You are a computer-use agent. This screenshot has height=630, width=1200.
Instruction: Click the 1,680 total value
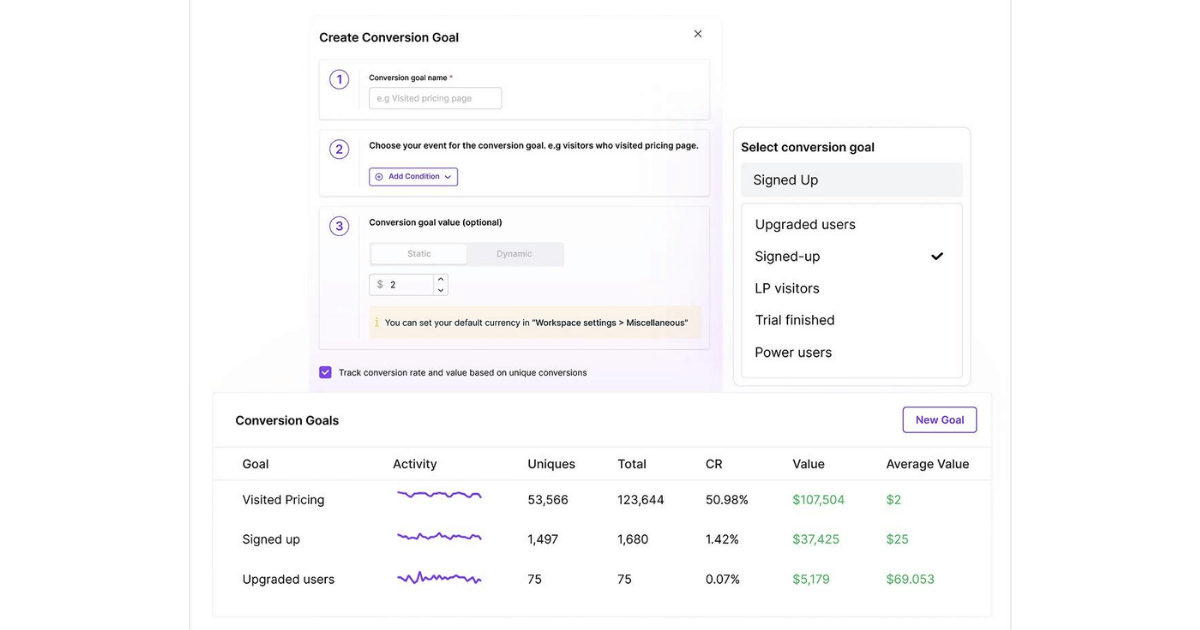(633, 539)
